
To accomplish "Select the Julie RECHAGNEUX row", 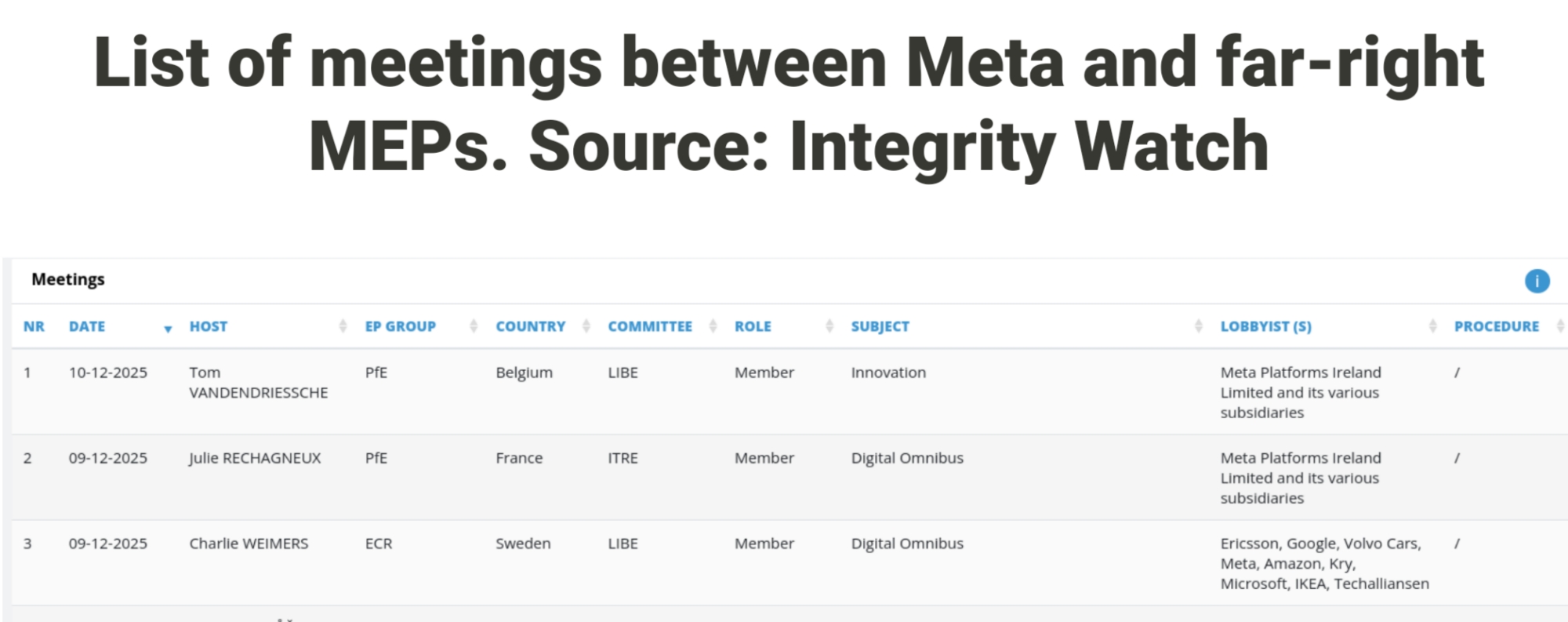I will pyautogui.click(x=255, y=458).
